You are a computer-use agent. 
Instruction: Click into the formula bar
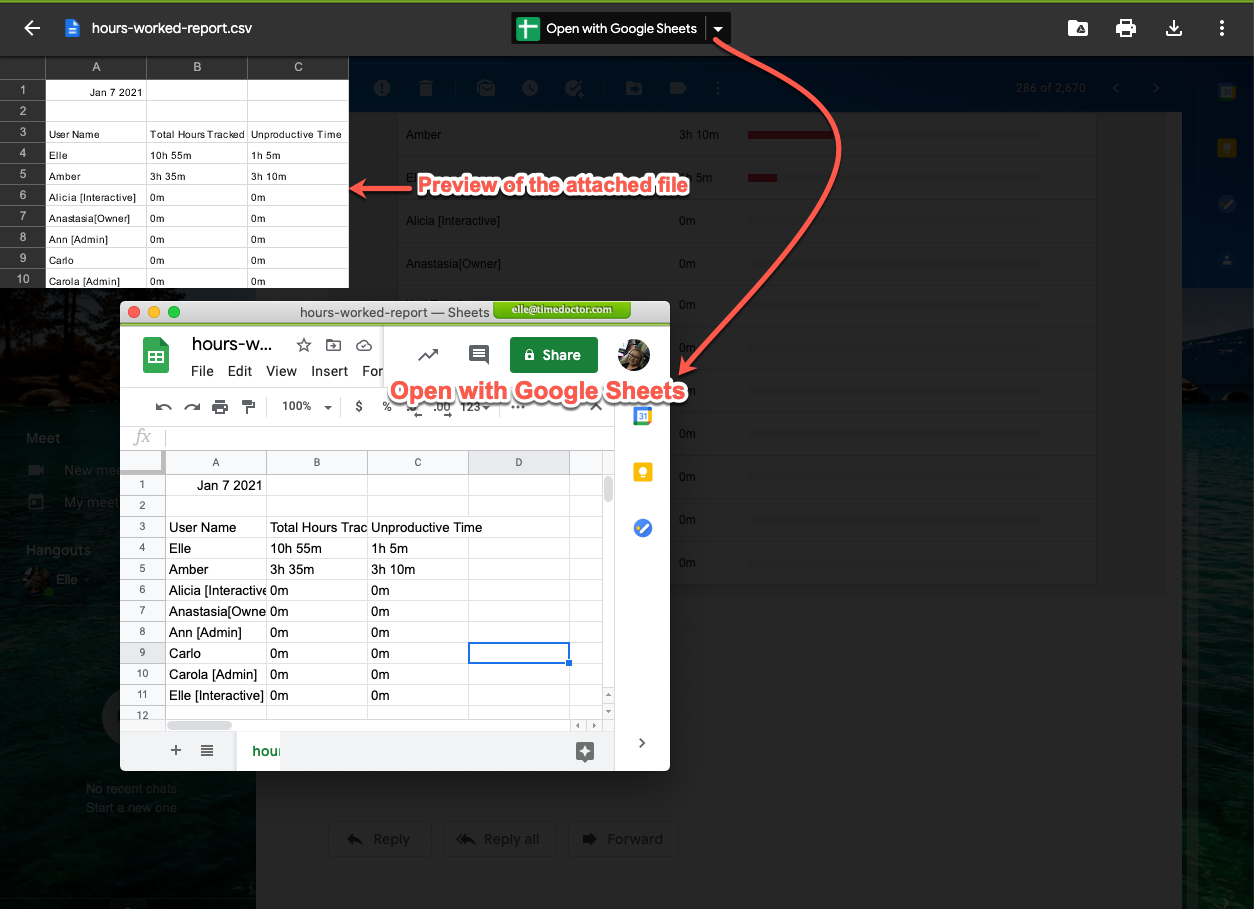tap(390, 437)
